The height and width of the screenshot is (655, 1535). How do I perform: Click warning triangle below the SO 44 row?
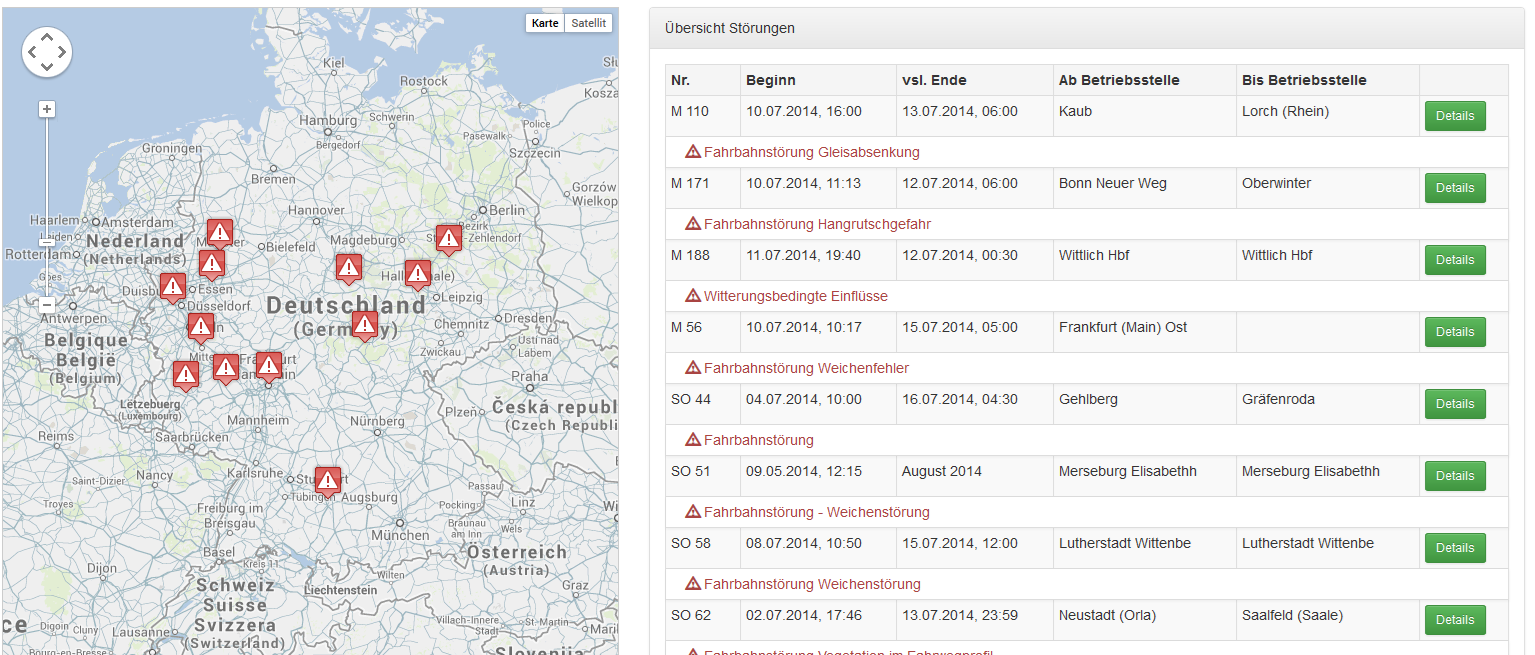[693, 440]
